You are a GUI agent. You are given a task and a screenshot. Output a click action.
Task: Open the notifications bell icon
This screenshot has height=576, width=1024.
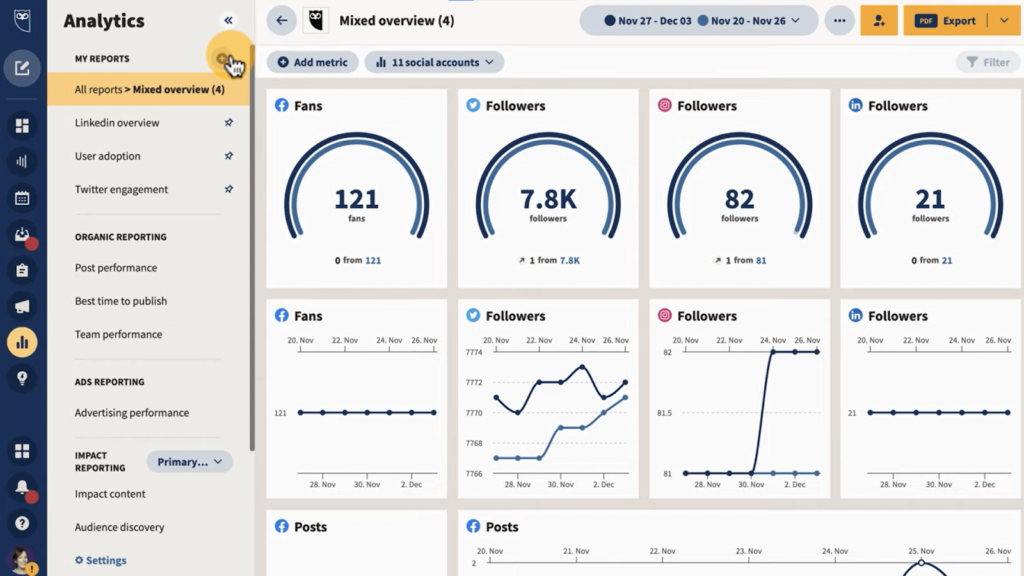click(x=22, y=487)
